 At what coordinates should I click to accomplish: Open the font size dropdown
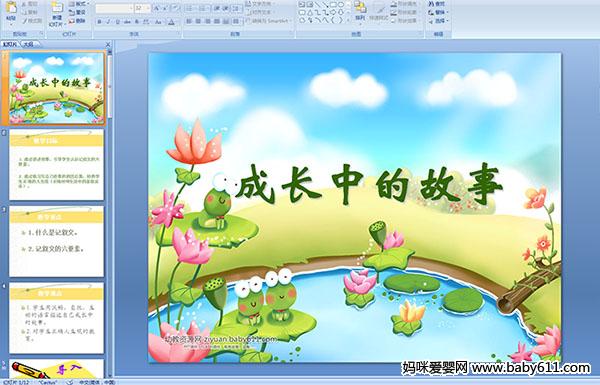148,8
